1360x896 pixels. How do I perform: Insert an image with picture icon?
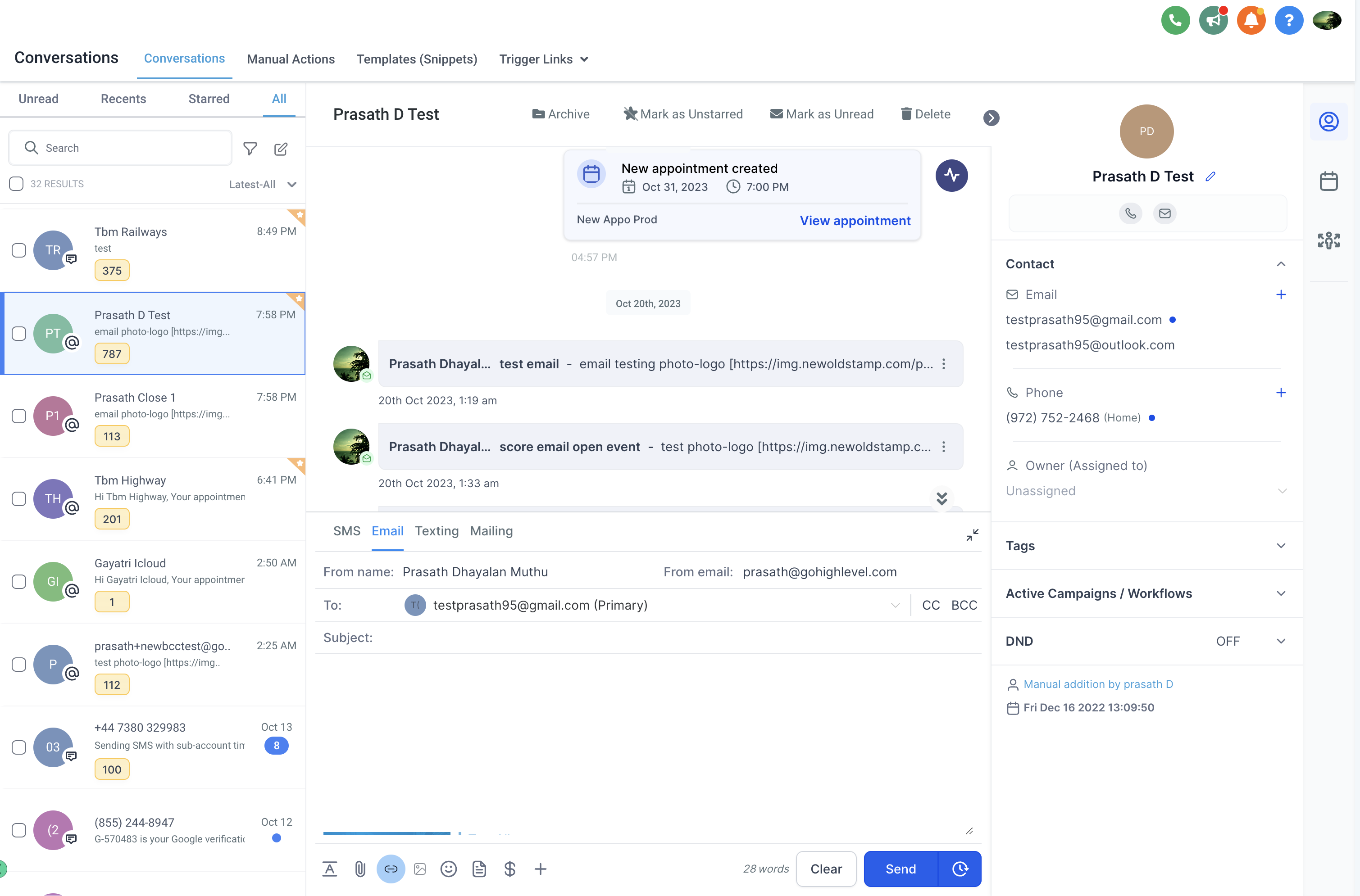[419, 869]
